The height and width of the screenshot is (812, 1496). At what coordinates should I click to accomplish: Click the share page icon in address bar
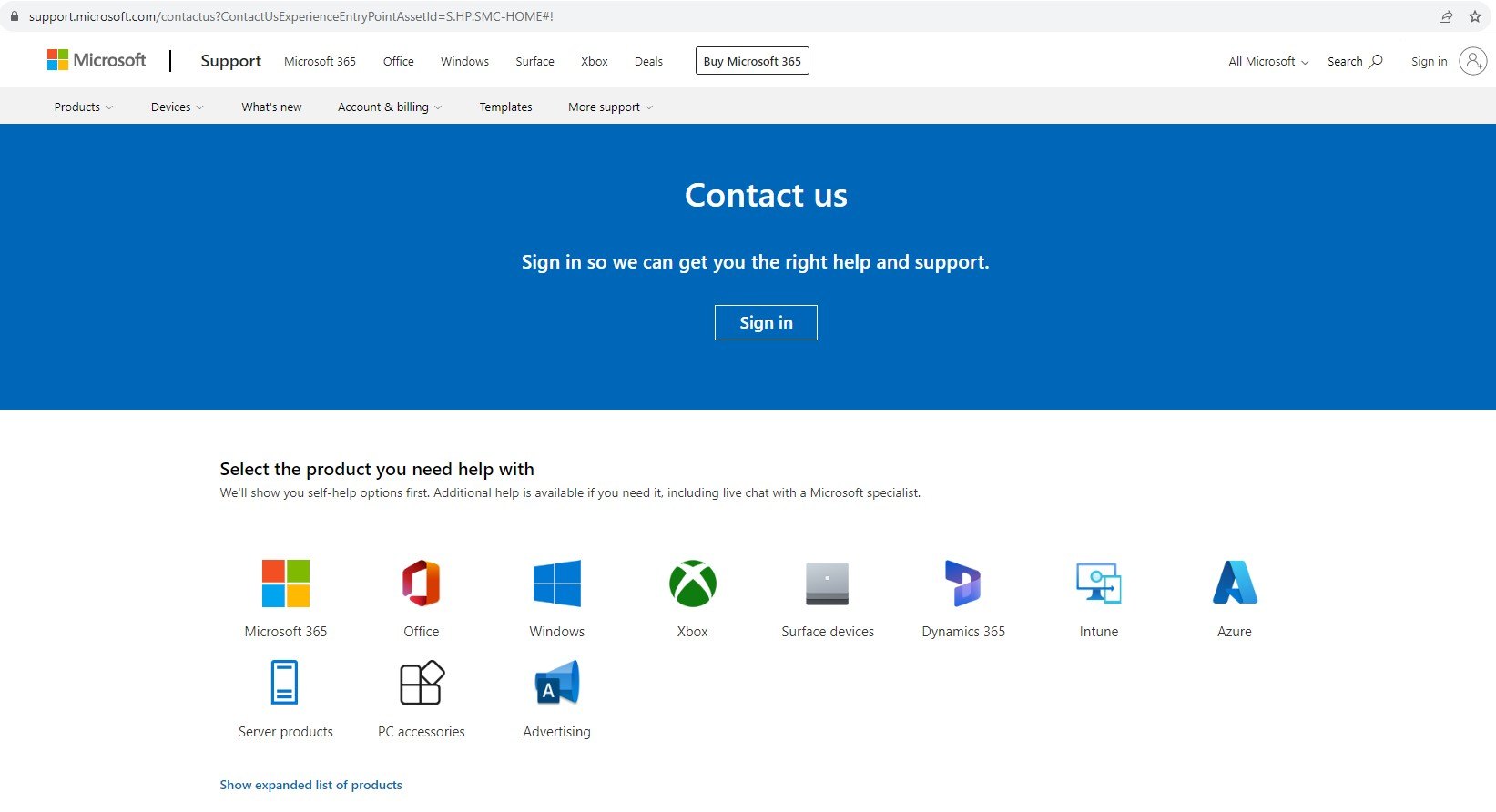[1446, 16]
